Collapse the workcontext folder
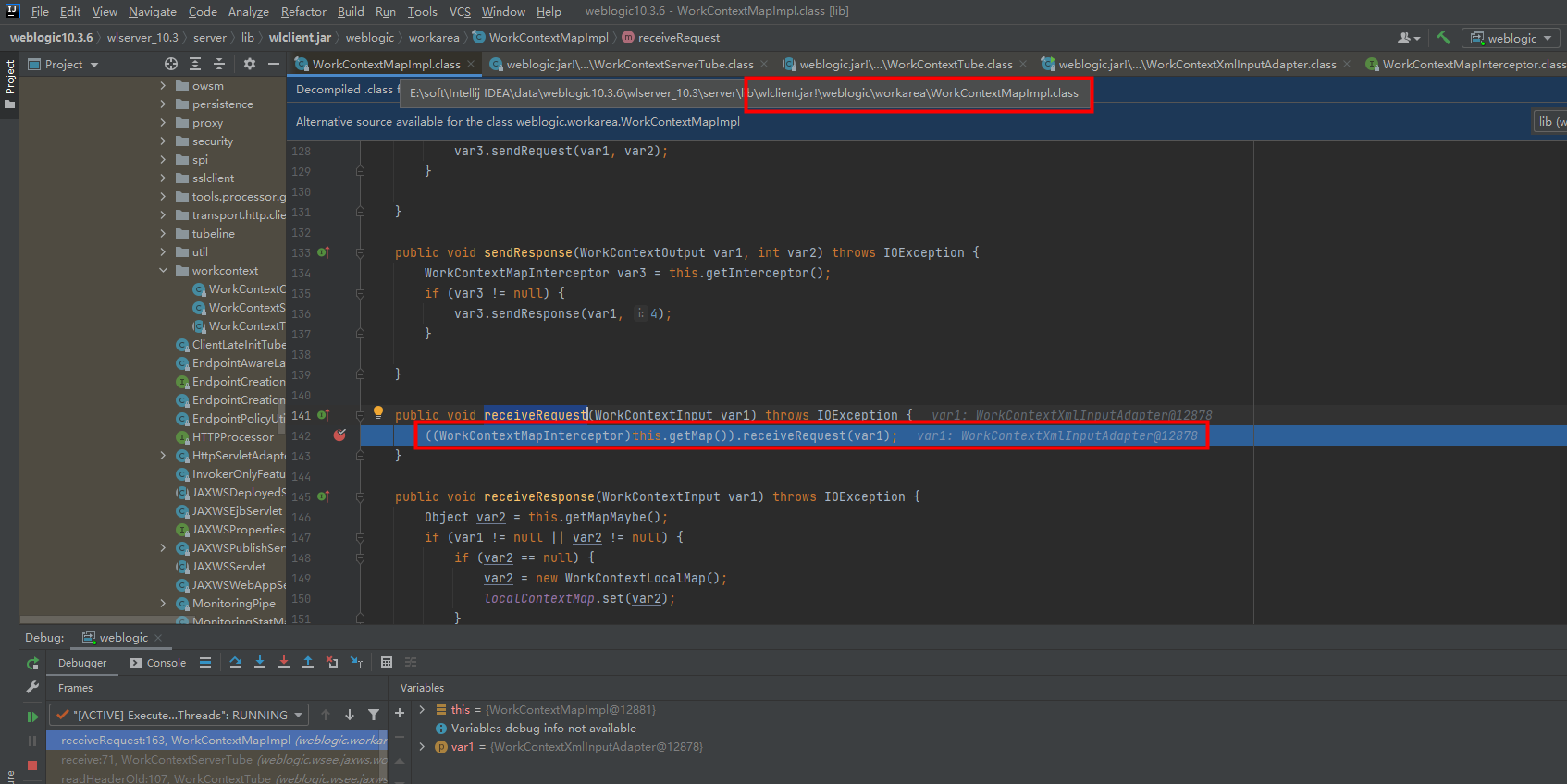This screenshot has width=1567, height=784. 163,270
